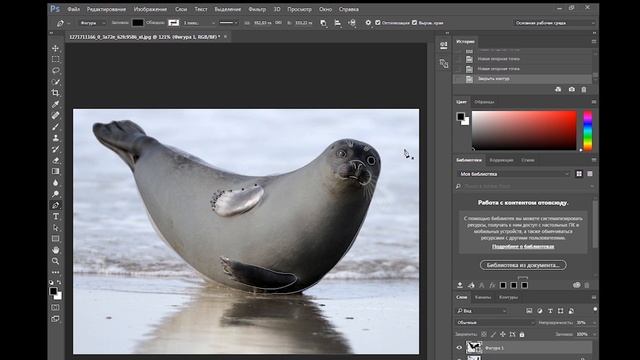This screenshot has height=360, width=640.
Task: Select the Eraser tool
Action: pos(56,160)
